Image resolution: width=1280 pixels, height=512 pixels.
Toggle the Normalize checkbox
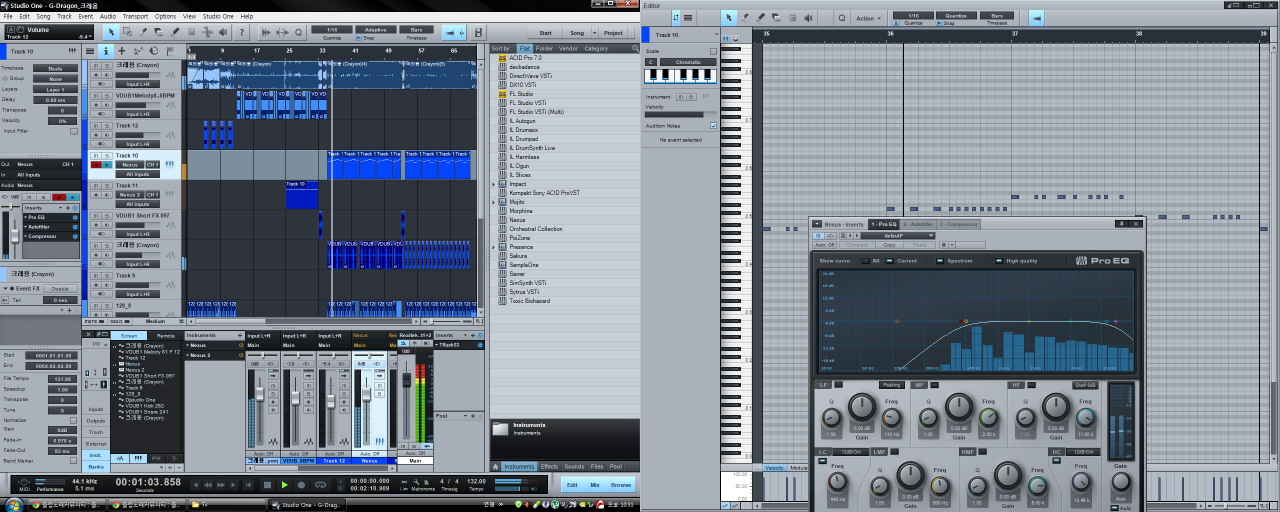pyautogui.click(x=73, y=420)
